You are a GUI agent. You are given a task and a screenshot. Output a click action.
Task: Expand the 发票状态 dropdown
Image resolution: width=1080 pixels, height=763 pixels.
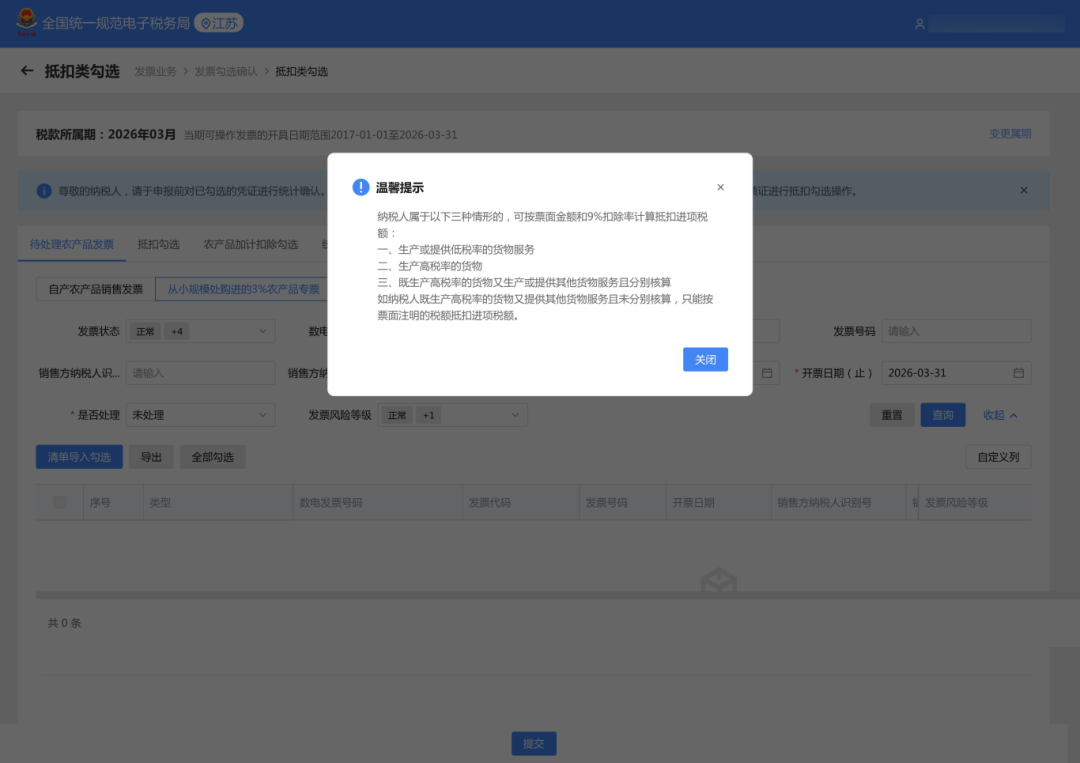[x=201, y=331]
